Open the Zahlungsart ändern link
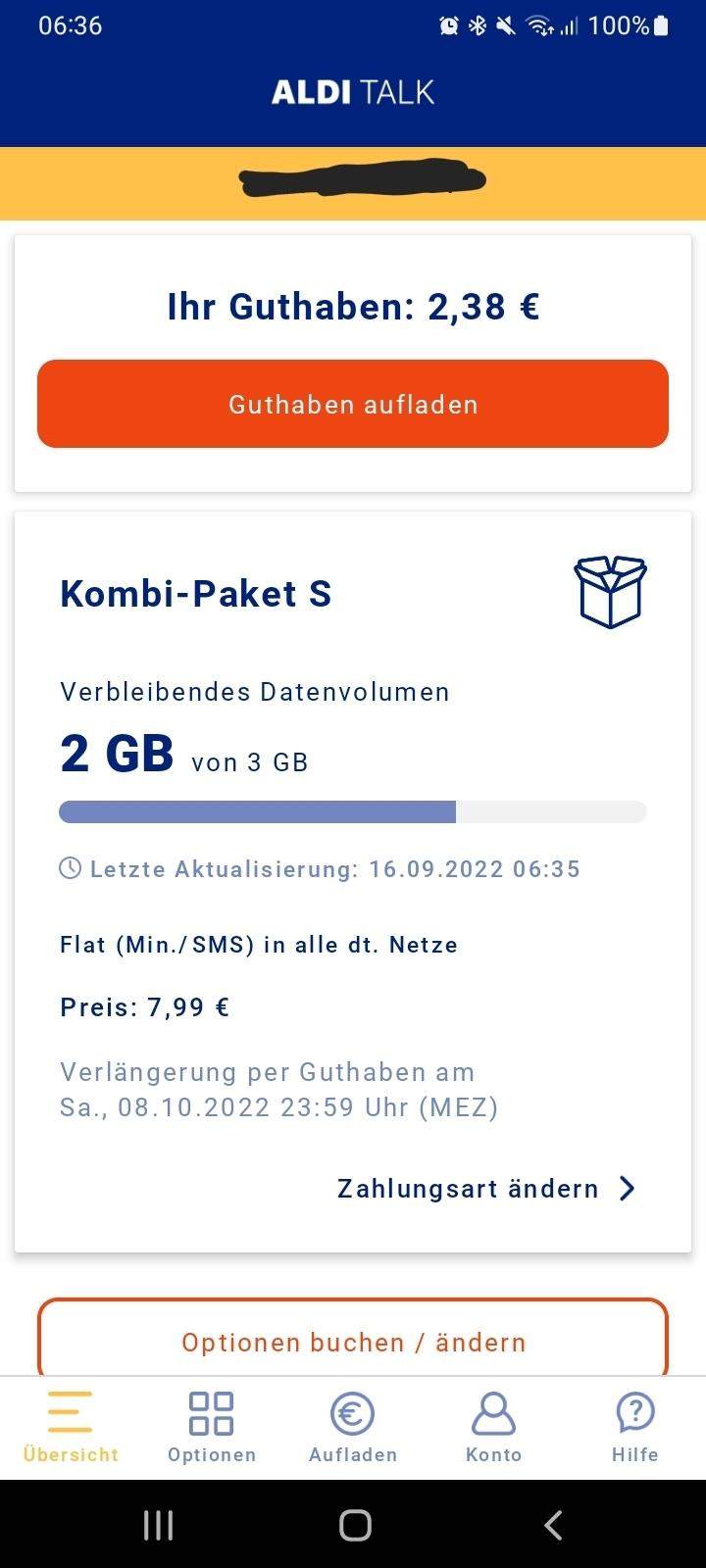Image resolution: width=706 pixels, height=1568 pixels. (468, 1189)
